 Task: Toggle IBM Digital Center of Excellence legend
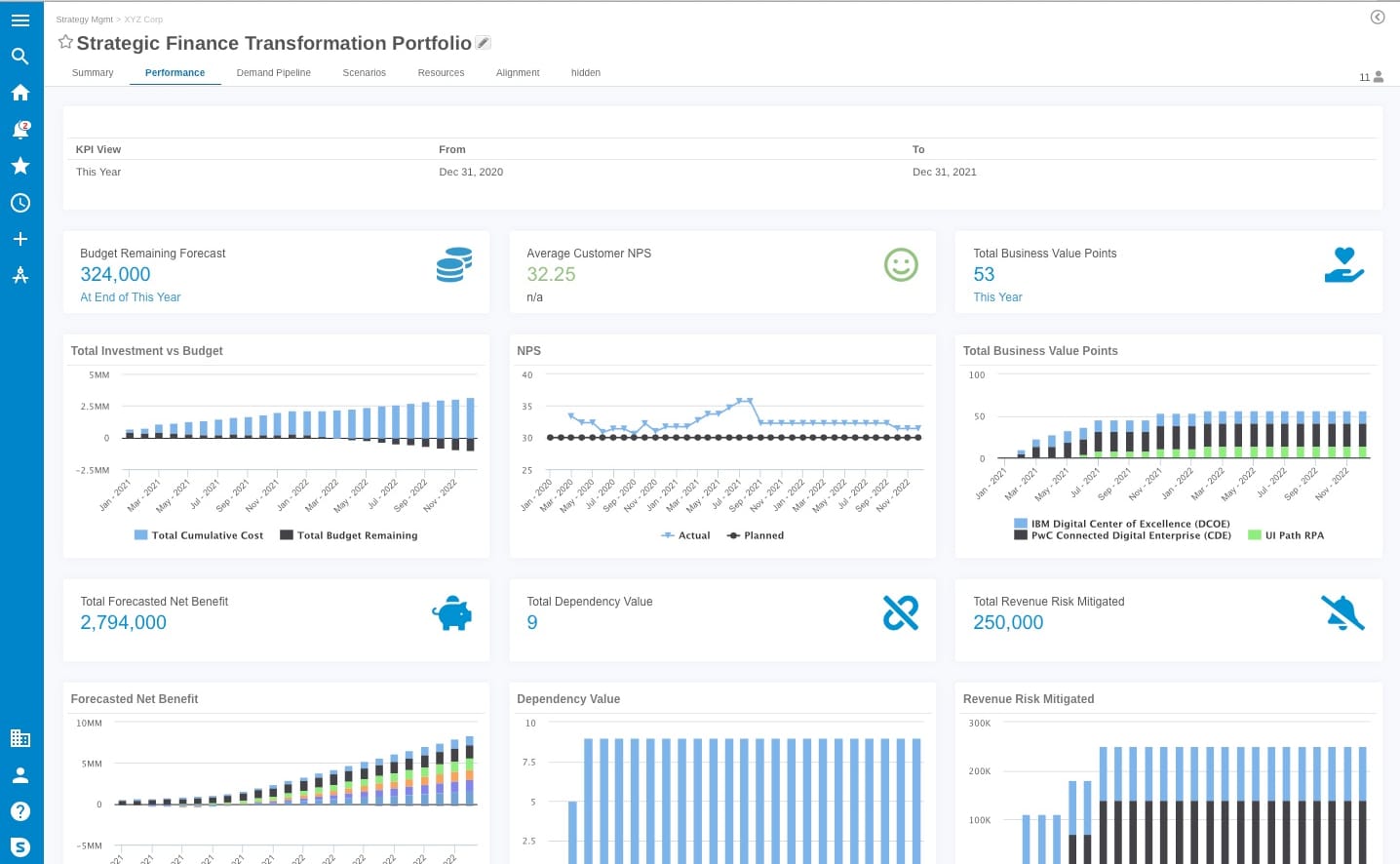tap(1122, 524)
